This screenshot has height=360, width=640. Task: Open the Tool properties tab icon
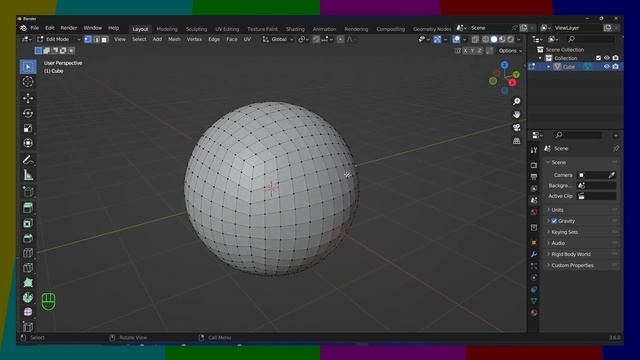click(x=534, y=150)
